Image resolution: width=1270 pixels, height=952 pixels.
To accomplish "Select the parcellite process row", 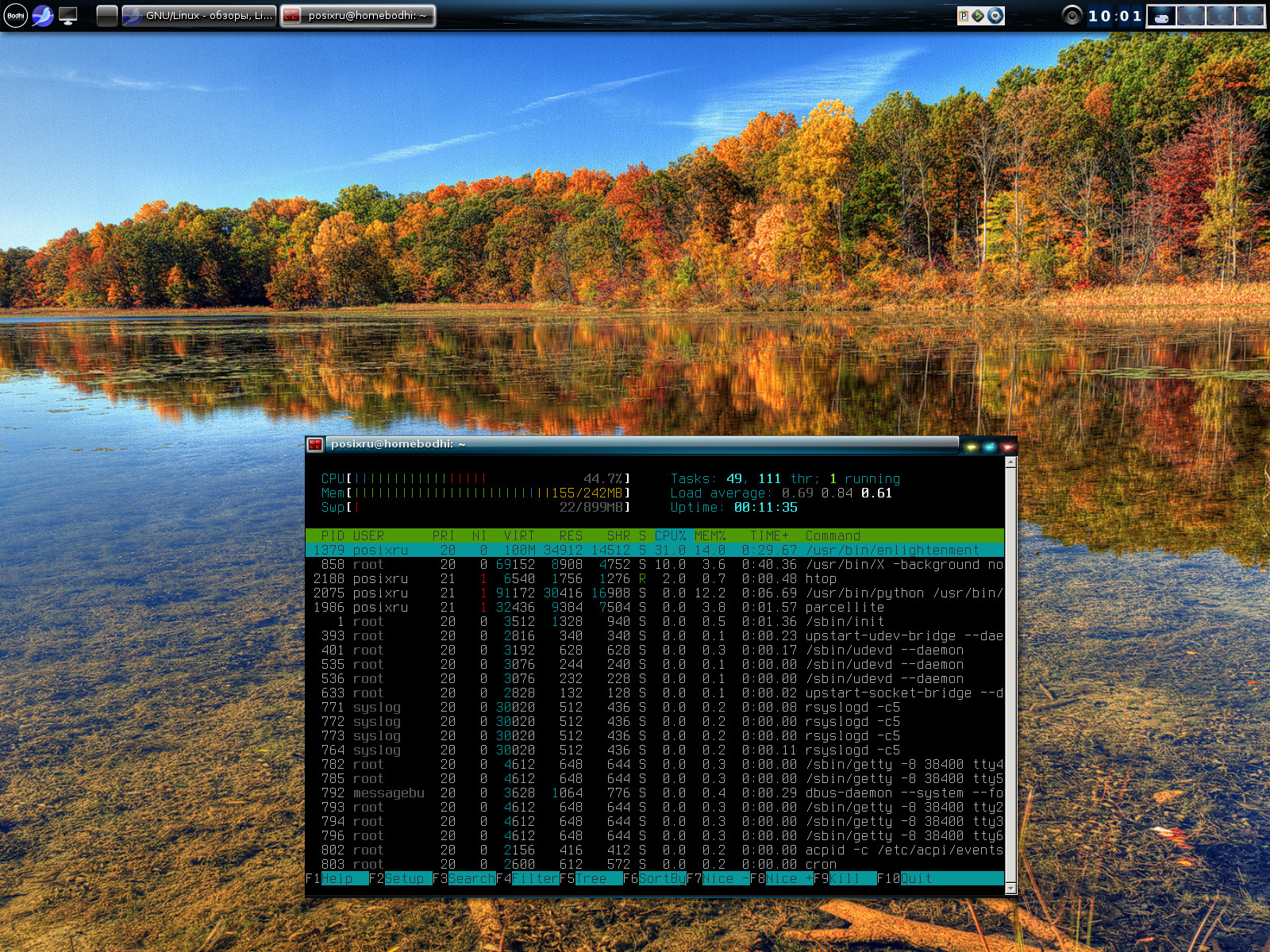I will [655, 607].
